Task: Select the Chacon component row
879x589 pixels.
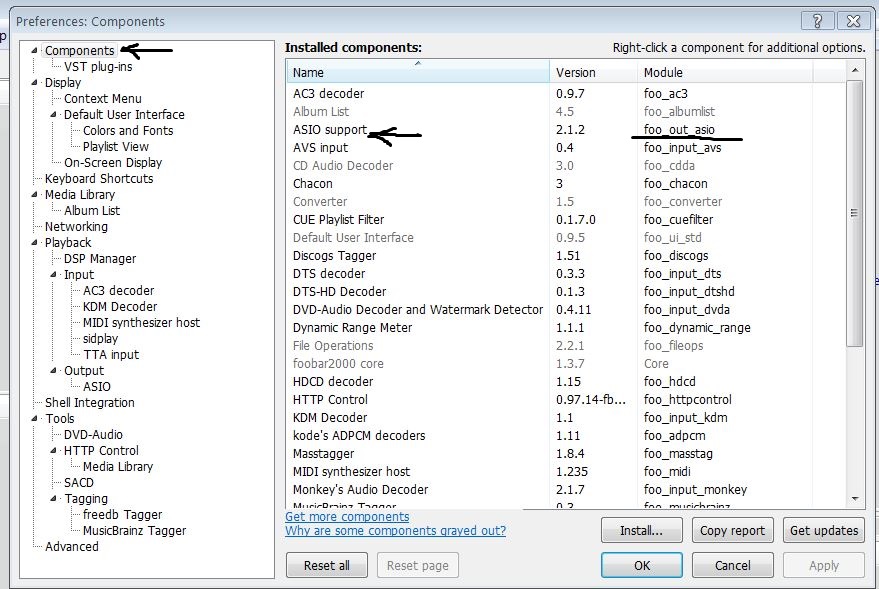Action: 566,184
